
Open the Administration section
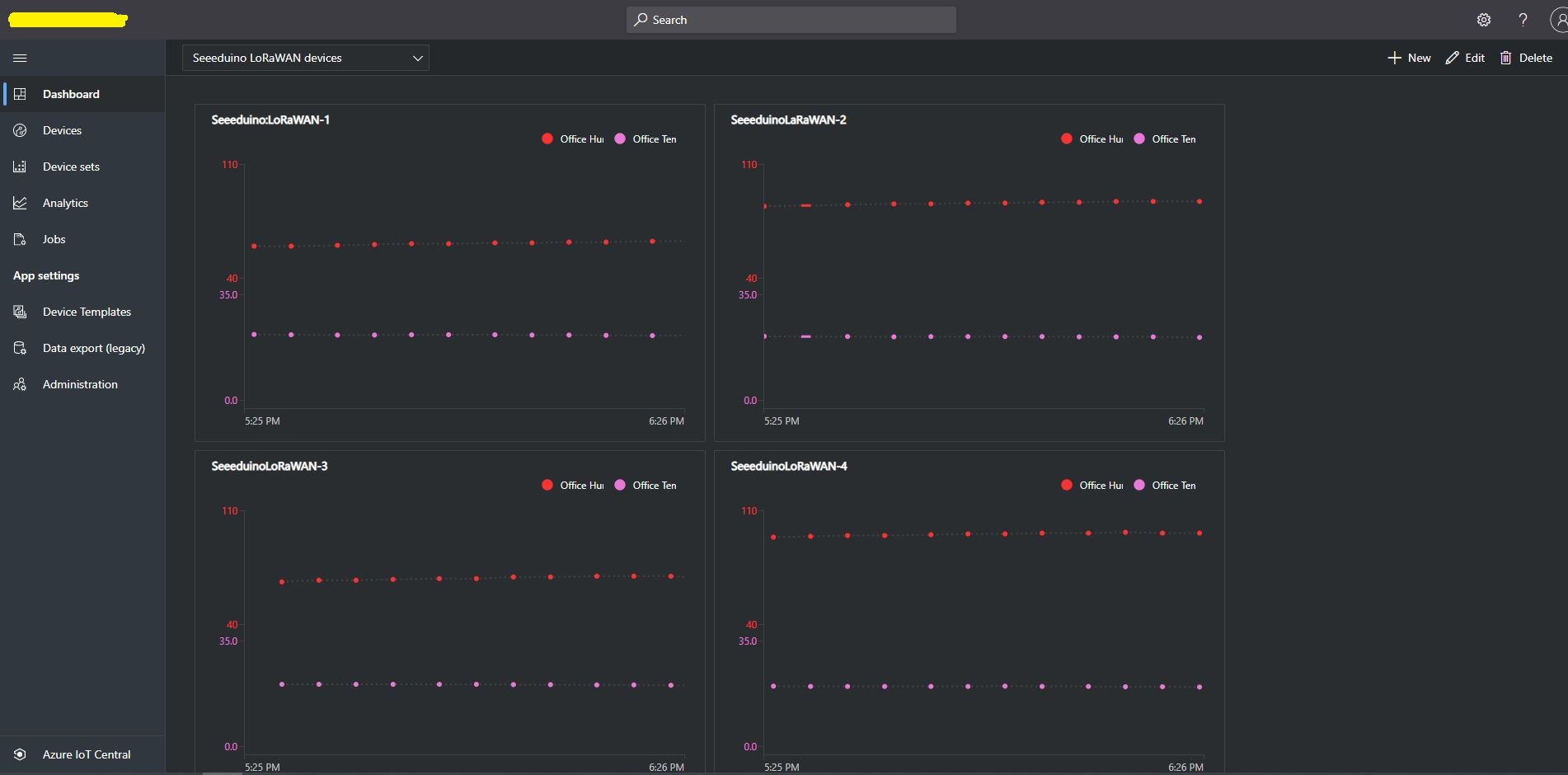coord(80,383)
